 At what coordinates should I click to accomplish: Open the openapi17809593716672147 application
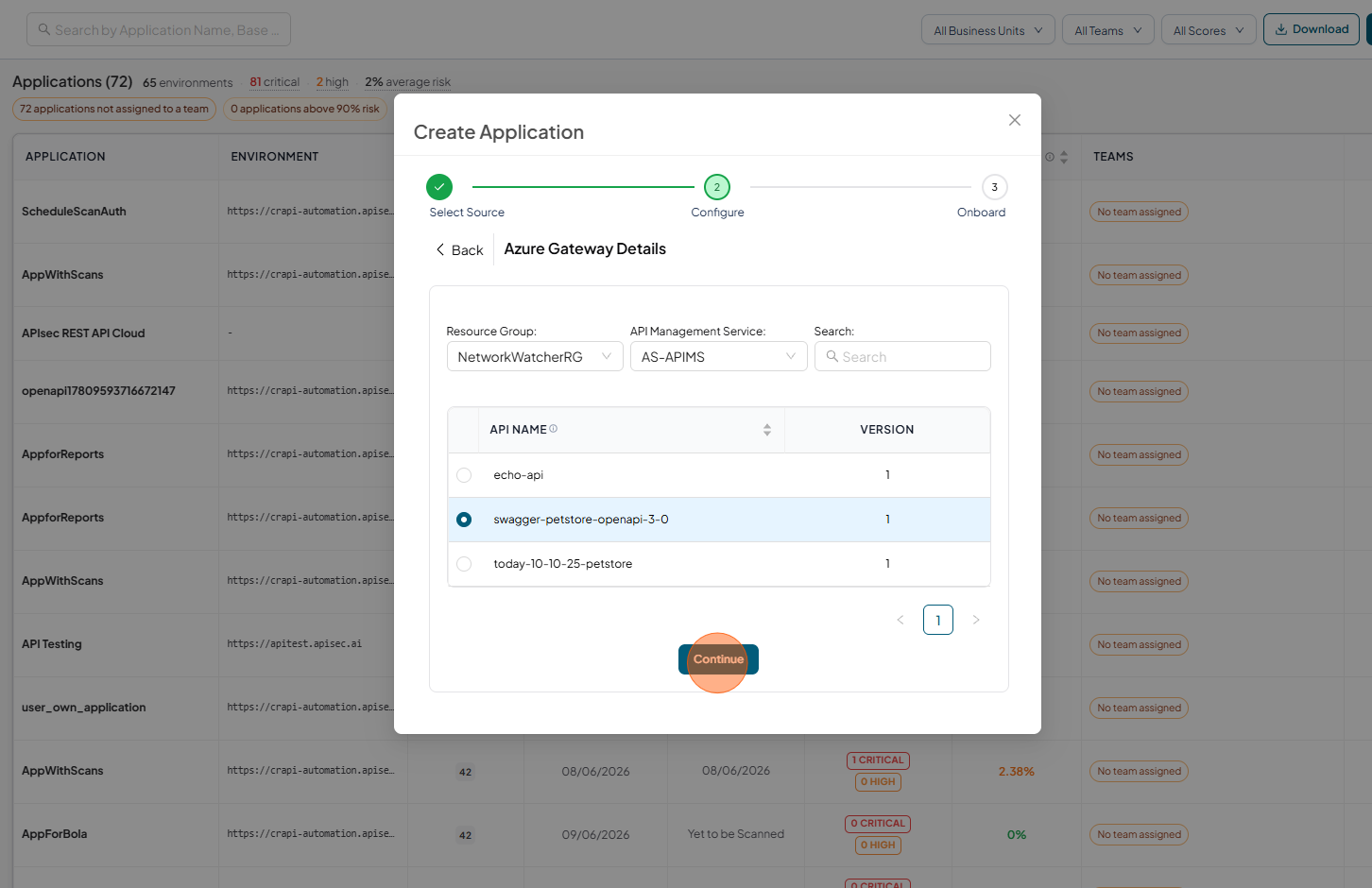(98, 391)
